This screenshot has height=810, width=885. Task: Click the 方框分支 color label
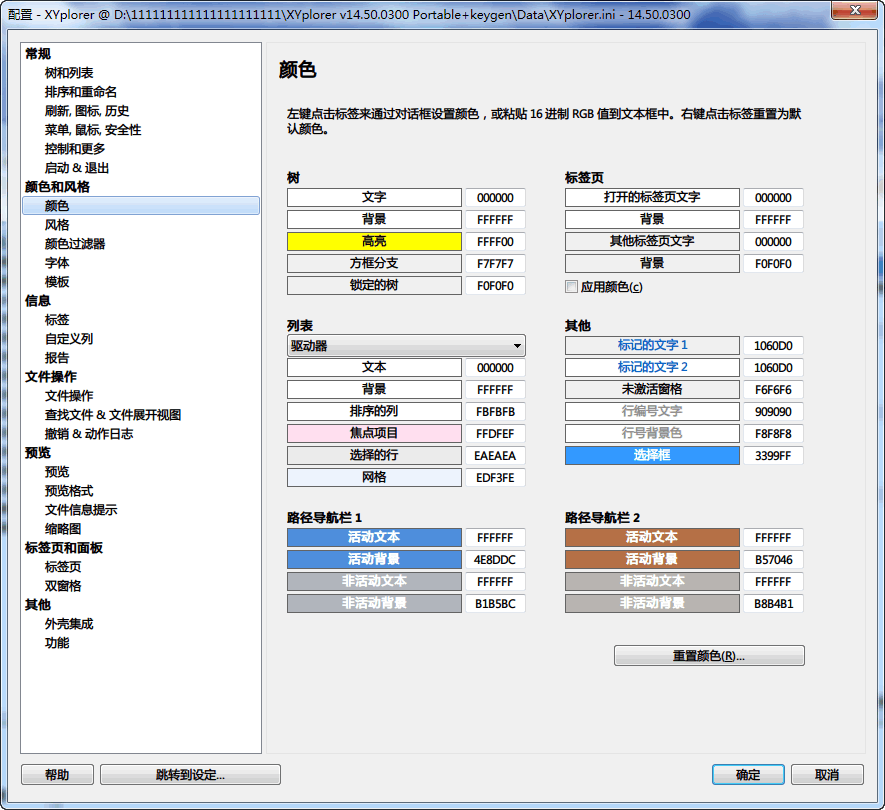374,263
